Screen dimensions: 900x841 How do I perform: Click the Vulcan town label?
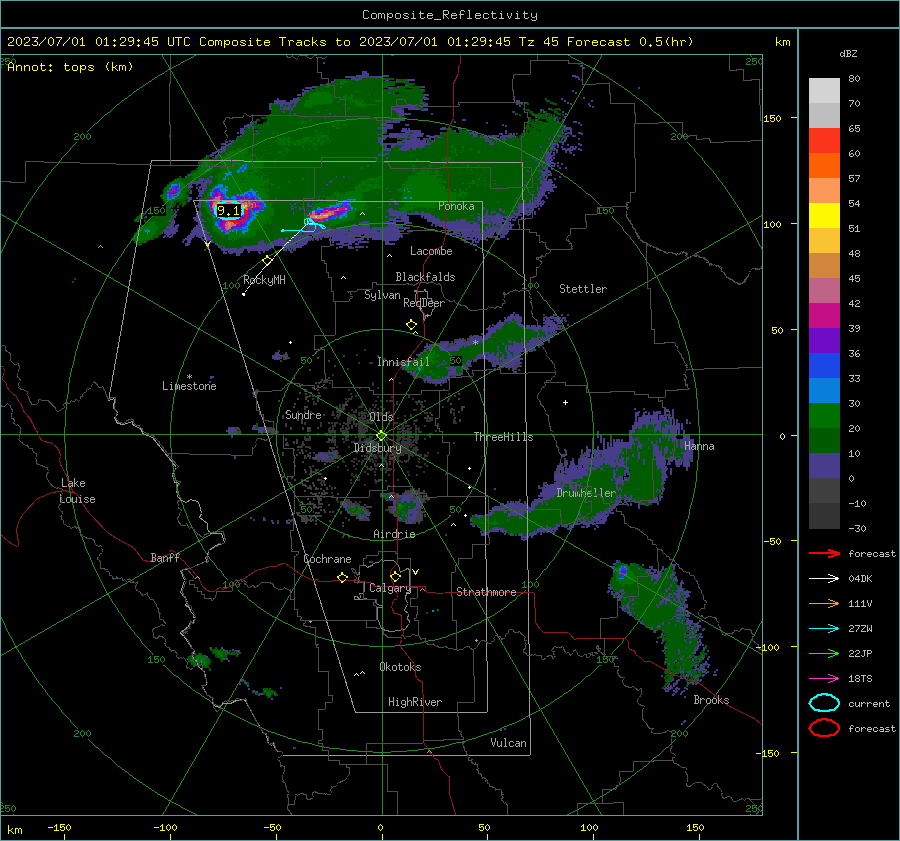coord(508,743)
